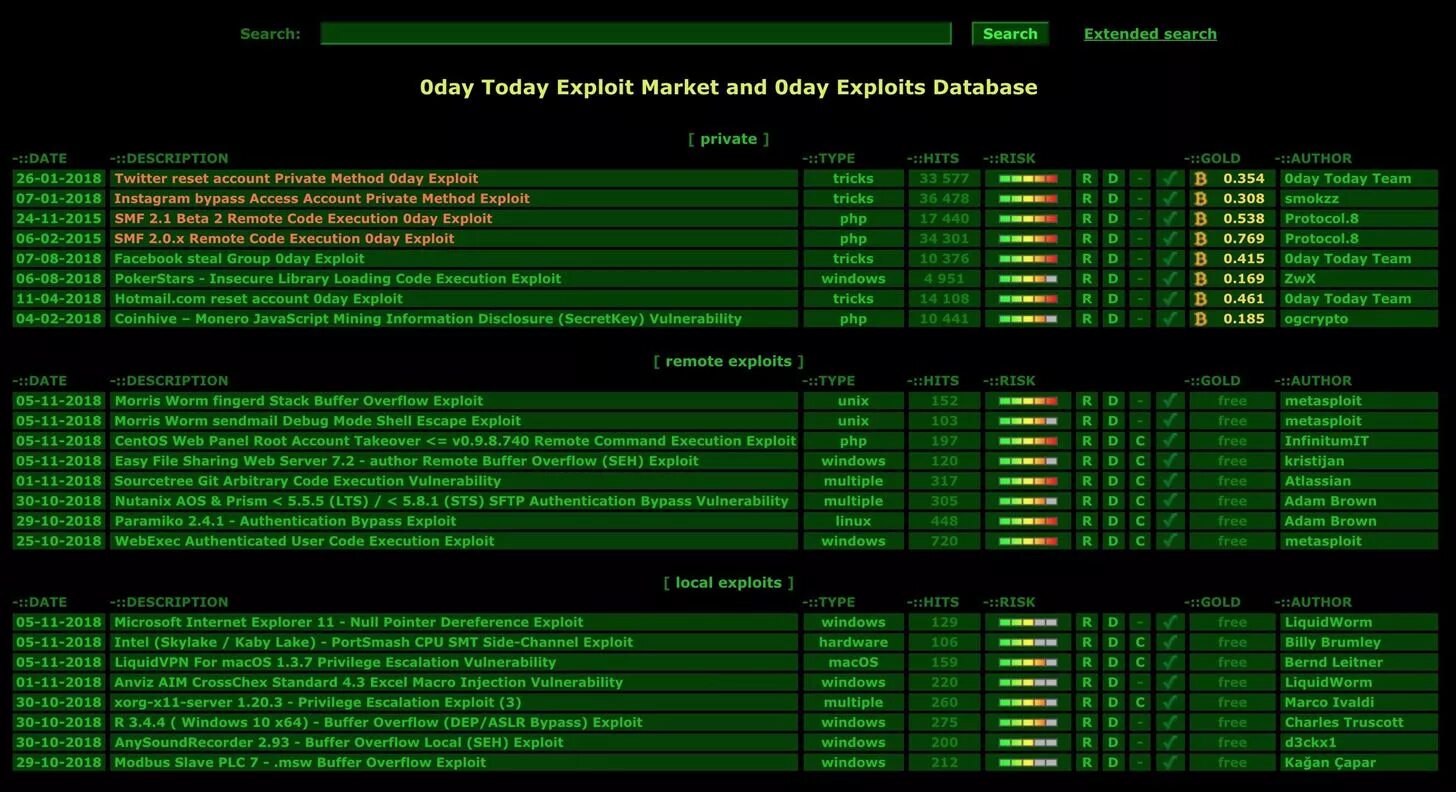Click Bitcoin icon in SMF 2.0.x row
The height and width of the screenshot is (792, 1456).
(1200, 239)
